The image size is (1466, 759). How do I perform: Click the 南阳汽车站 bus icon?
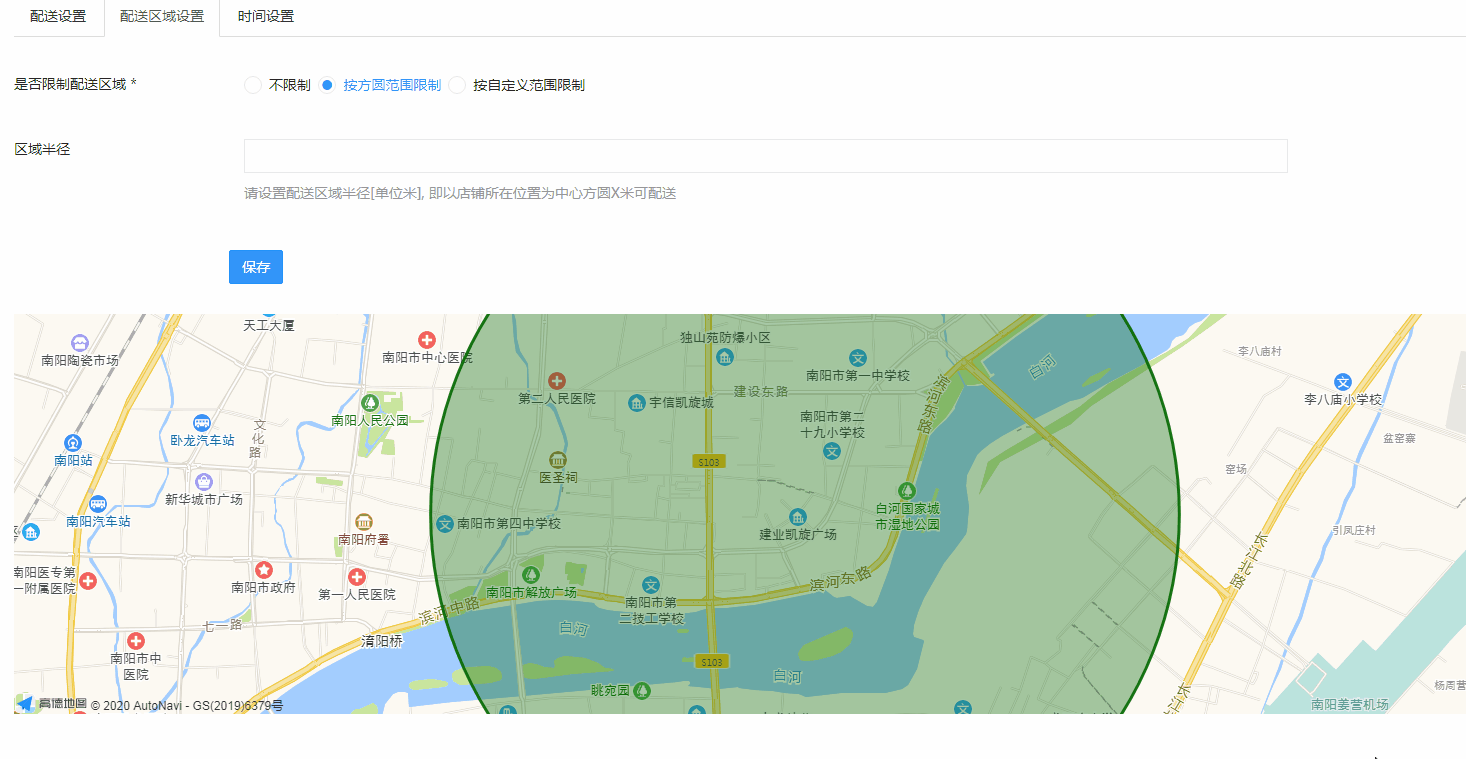[x=98, y=503]
